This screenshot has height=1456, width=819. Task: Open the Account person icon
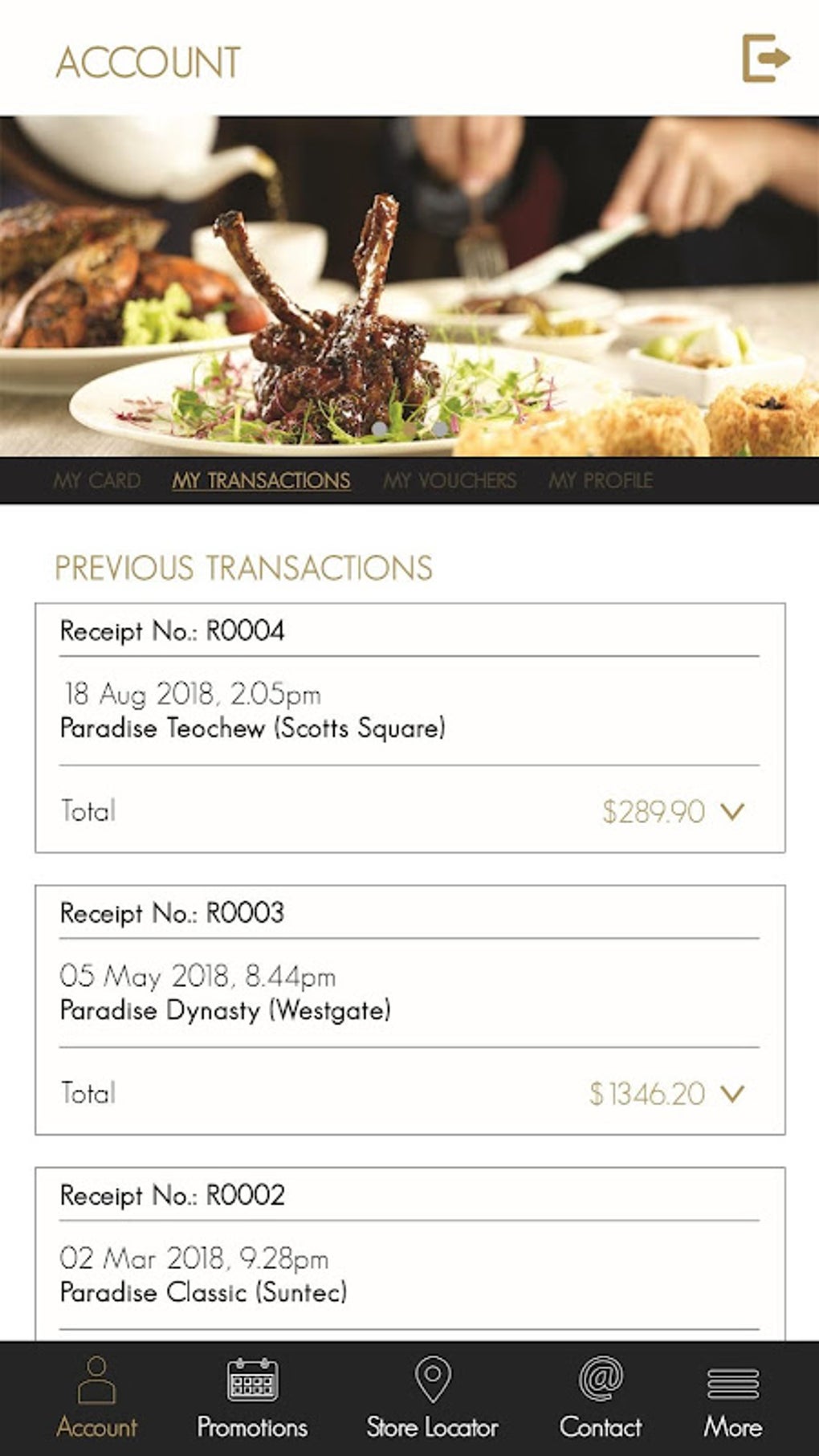click(x=96, y=1380)
